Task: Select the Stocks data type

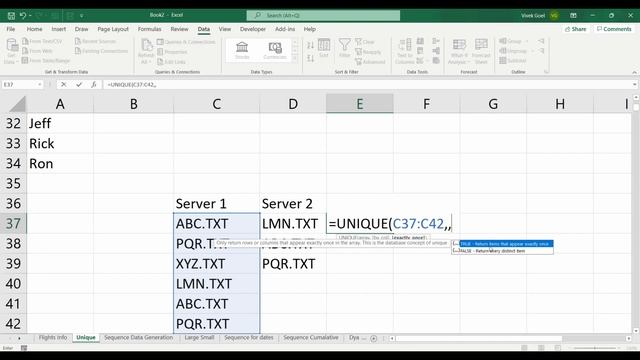Action: (x=242, y=50)
